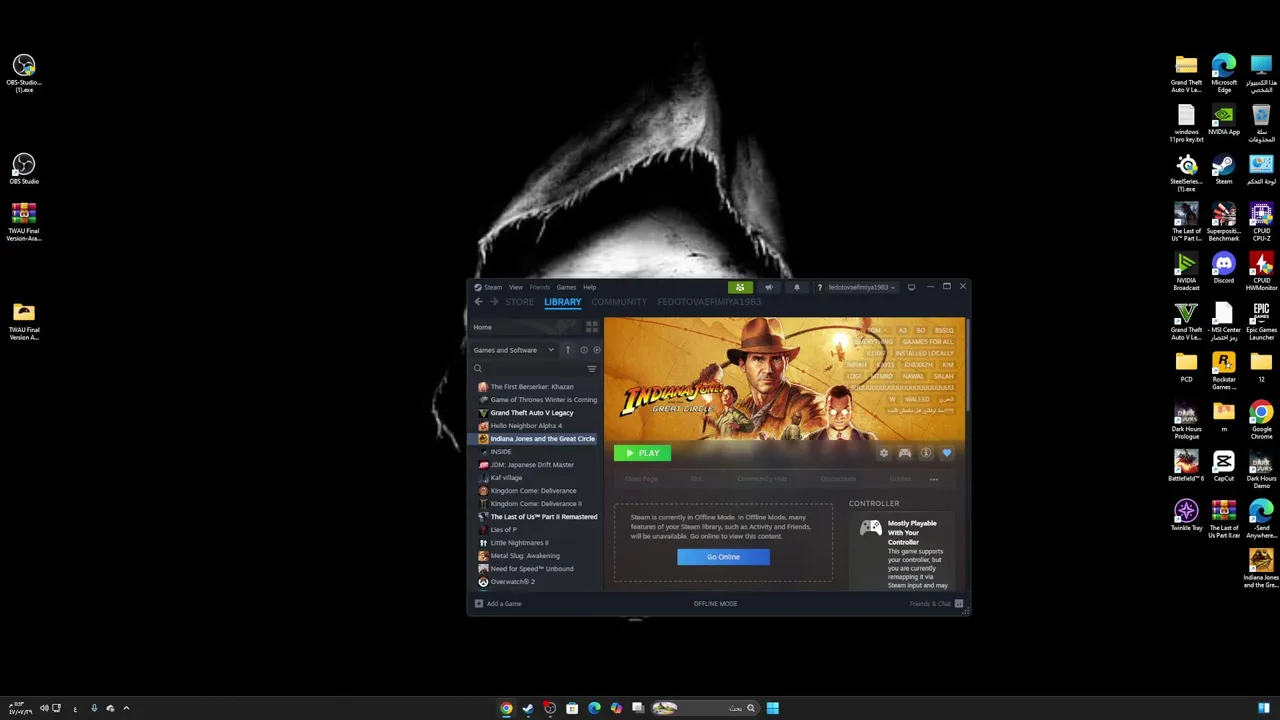Open Friends & Chat in Steam

[936, 604]
